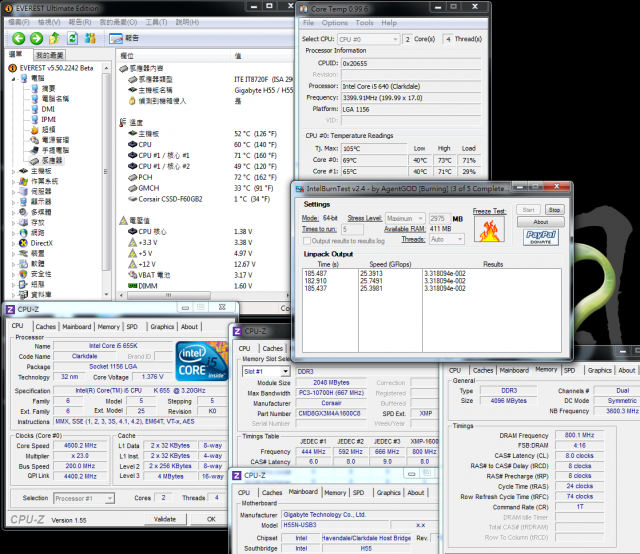
Task: Switch to Caches tab in front-left CPU-Z
Action: 45,327
